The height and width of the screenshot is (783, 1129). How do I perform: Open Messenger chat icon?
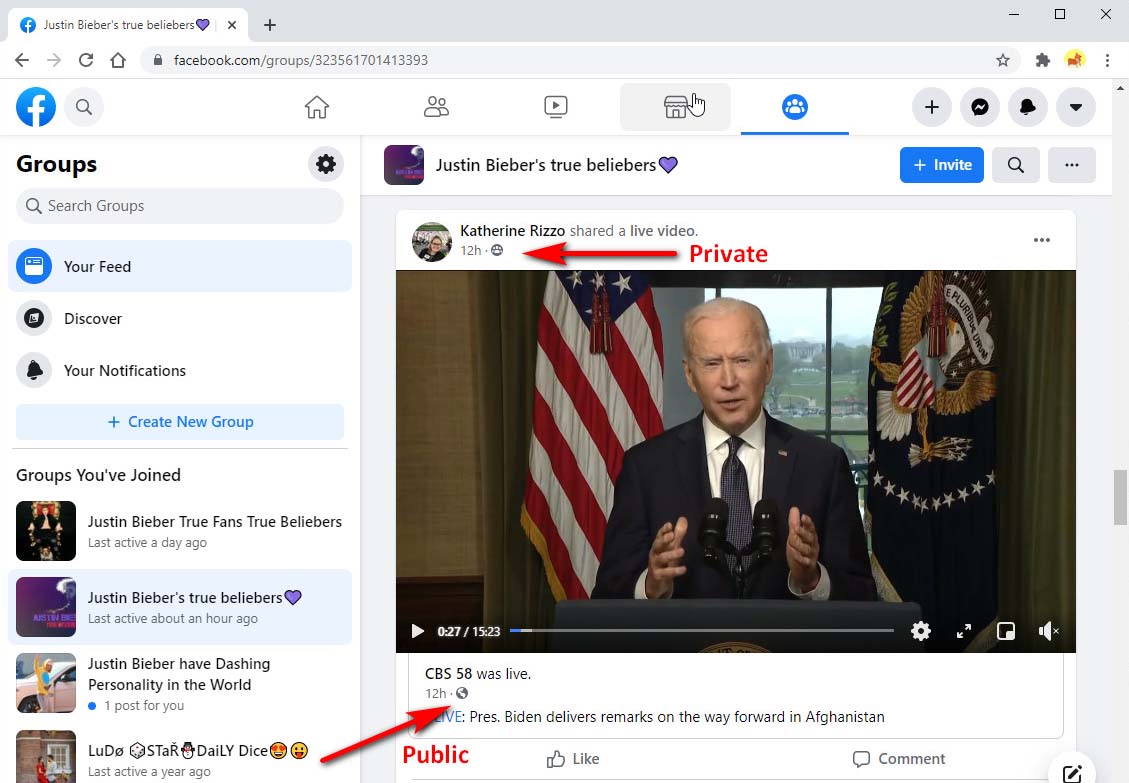(980, 107)
